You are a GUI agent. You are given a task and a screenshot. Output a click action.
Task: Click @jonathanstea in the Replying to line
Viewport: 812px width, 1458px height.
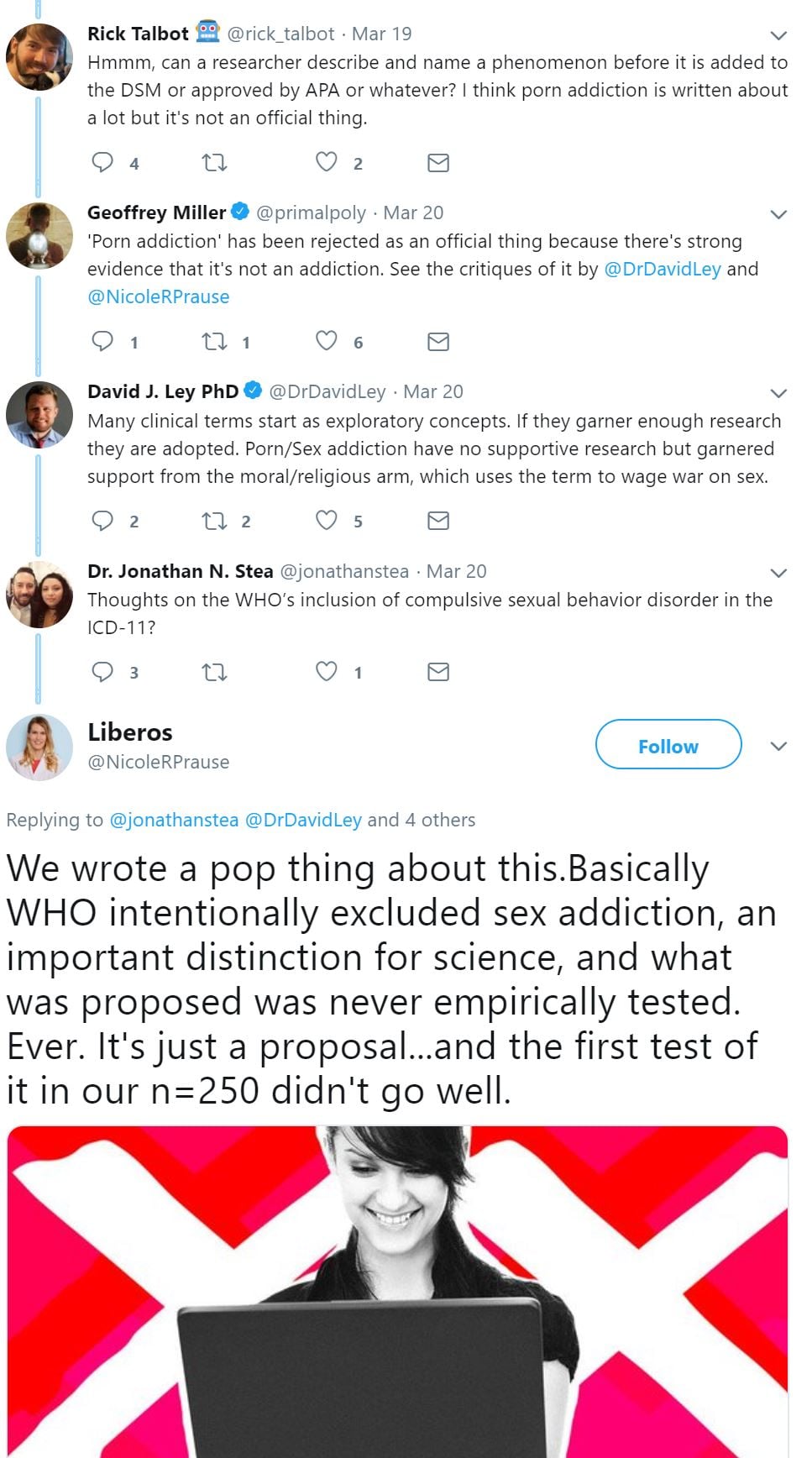coord(174,820)
